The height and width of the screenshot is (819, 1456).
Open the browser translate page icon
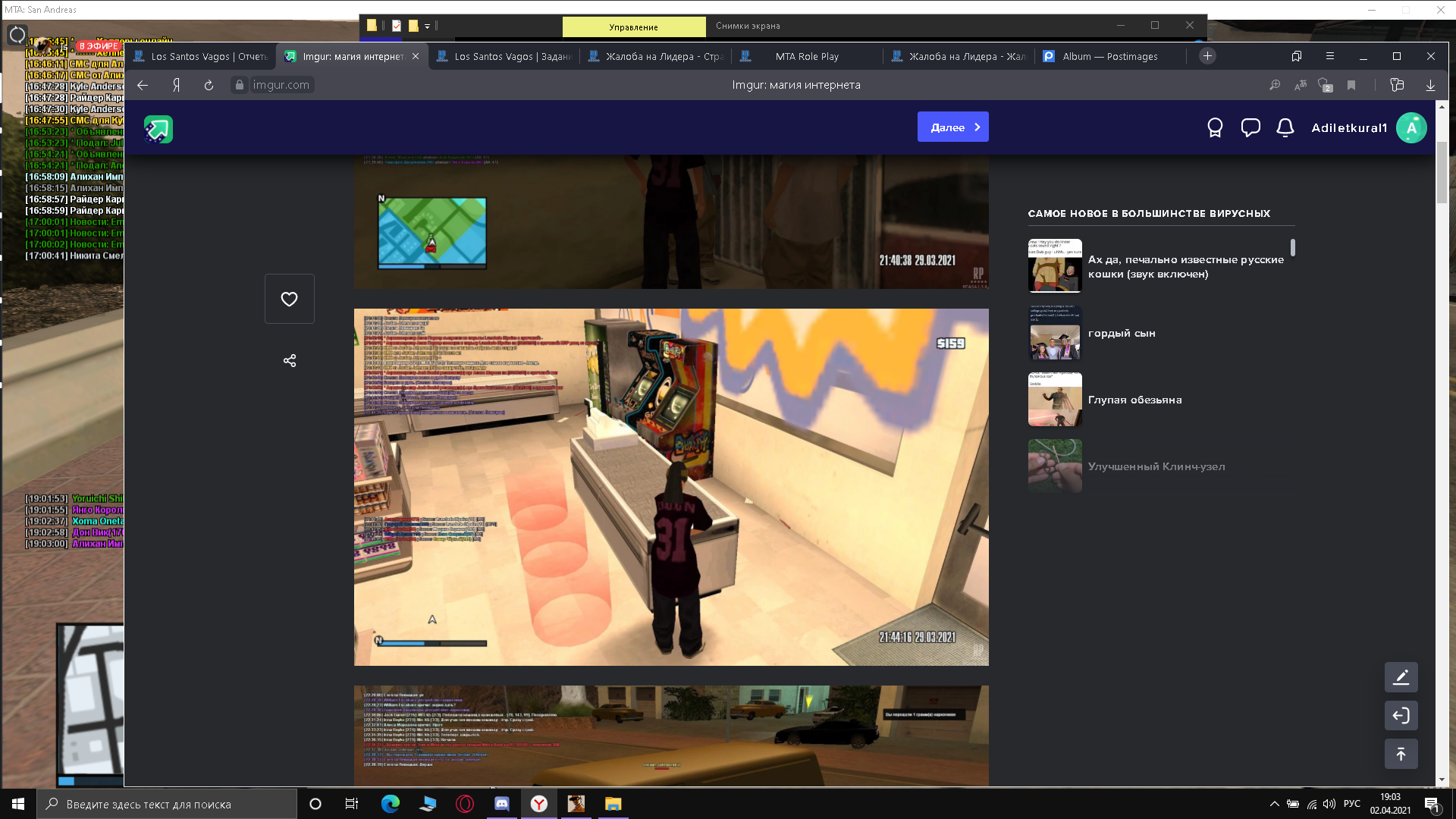1300,85
